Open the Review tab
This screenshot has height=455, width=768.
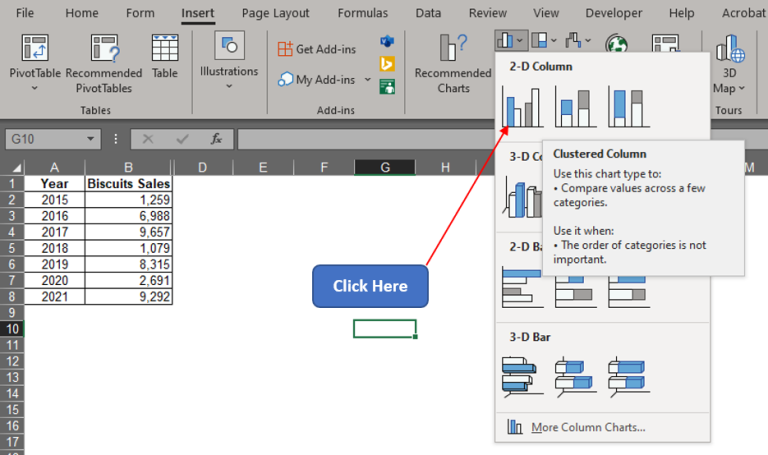(488, 13)
